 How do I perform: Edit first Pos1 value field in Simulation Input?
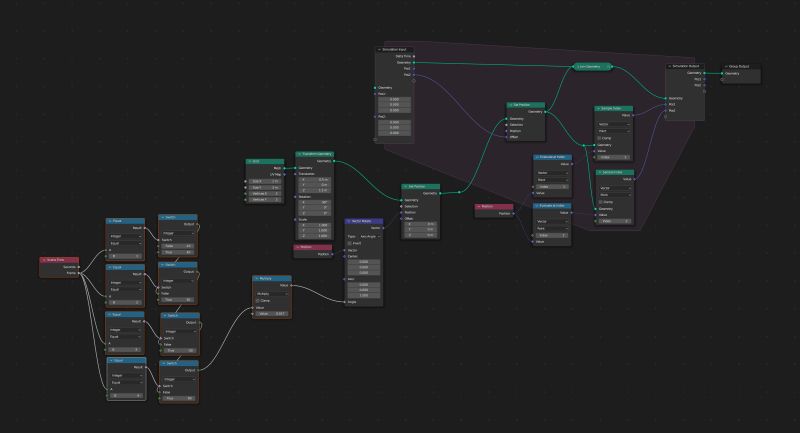pos(394,99)
